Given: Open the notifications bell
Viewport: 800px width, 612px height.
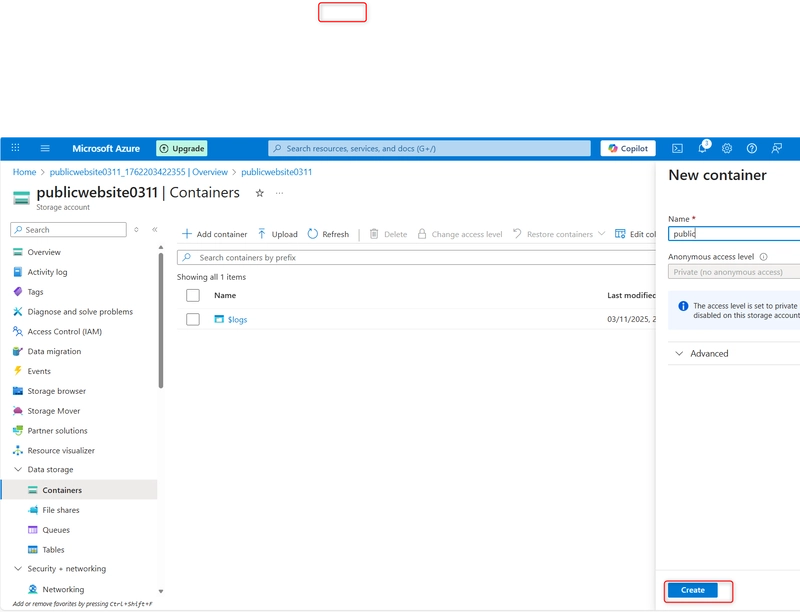Looking at the screenshot, I should 702,148.
